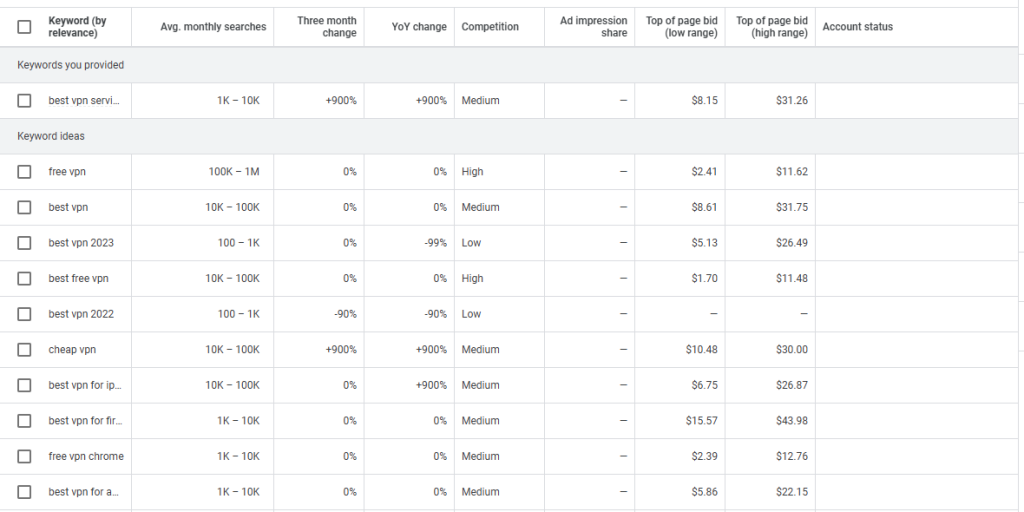Select checkbox next to 'free vpn chrome'
This screenshot has width=1024, height=512.
(24, 456)
